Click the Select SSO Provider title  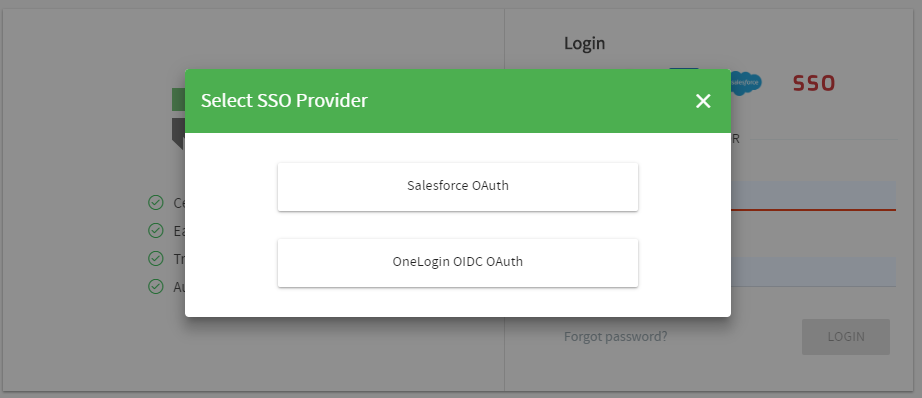click(x=284, y=101)
